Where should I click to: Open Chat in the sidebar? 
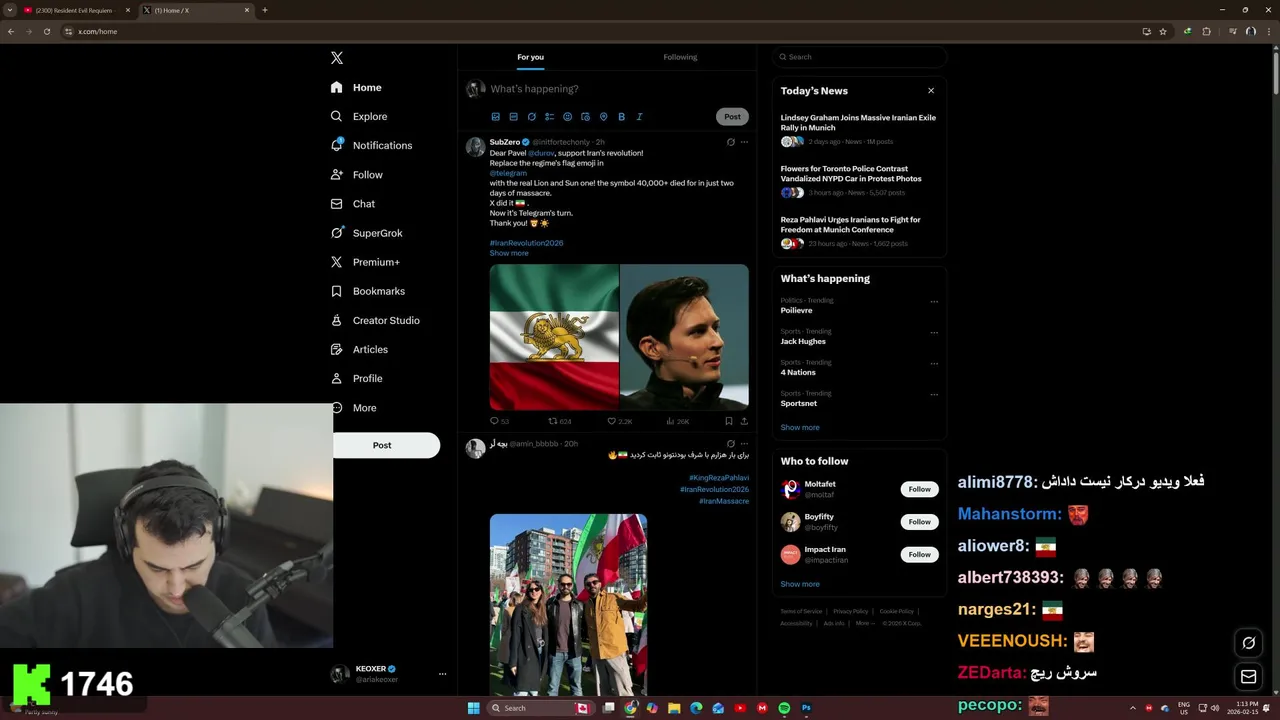[353, 204]
